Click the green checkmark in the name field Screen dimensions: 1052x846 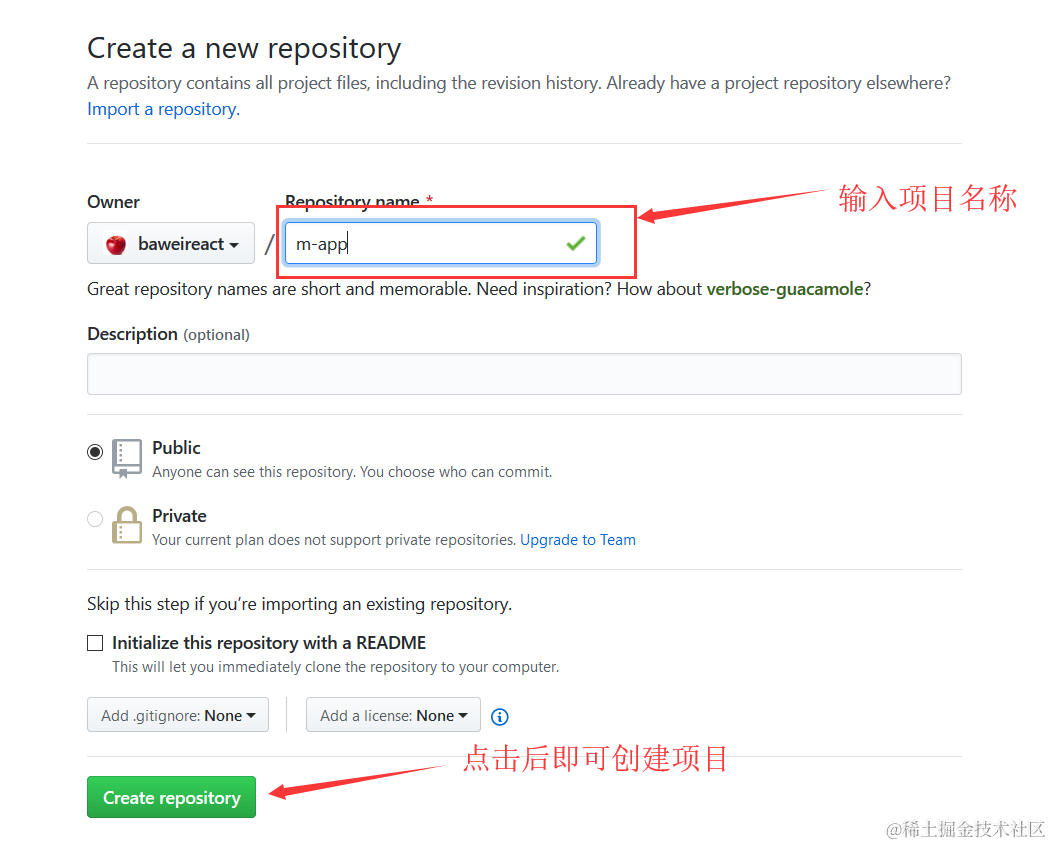click(576, 243)
